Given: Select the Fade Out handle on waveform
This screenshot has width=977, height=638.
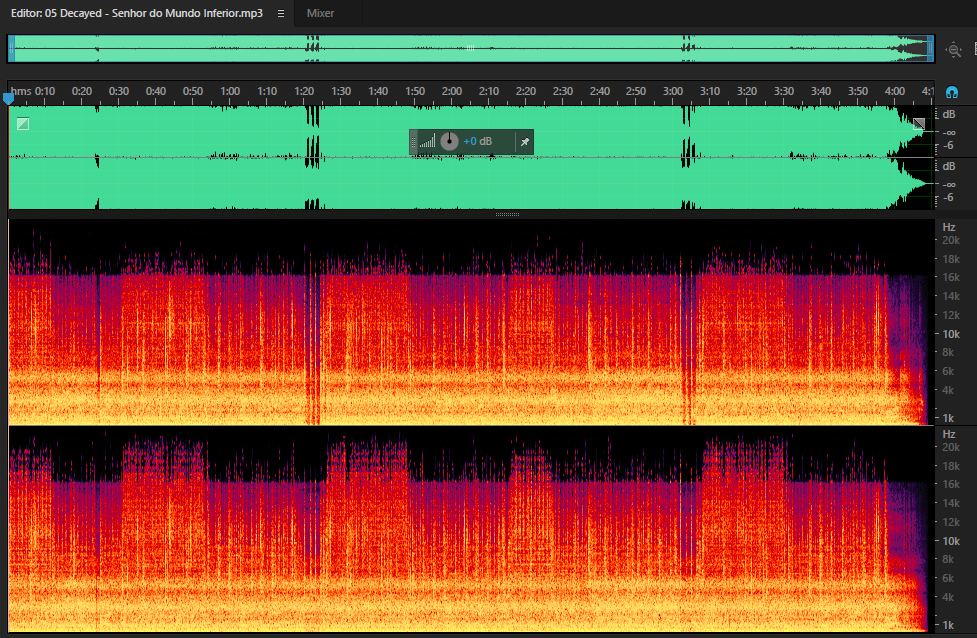Looking at the screenshot, I should tap(919, 123).
